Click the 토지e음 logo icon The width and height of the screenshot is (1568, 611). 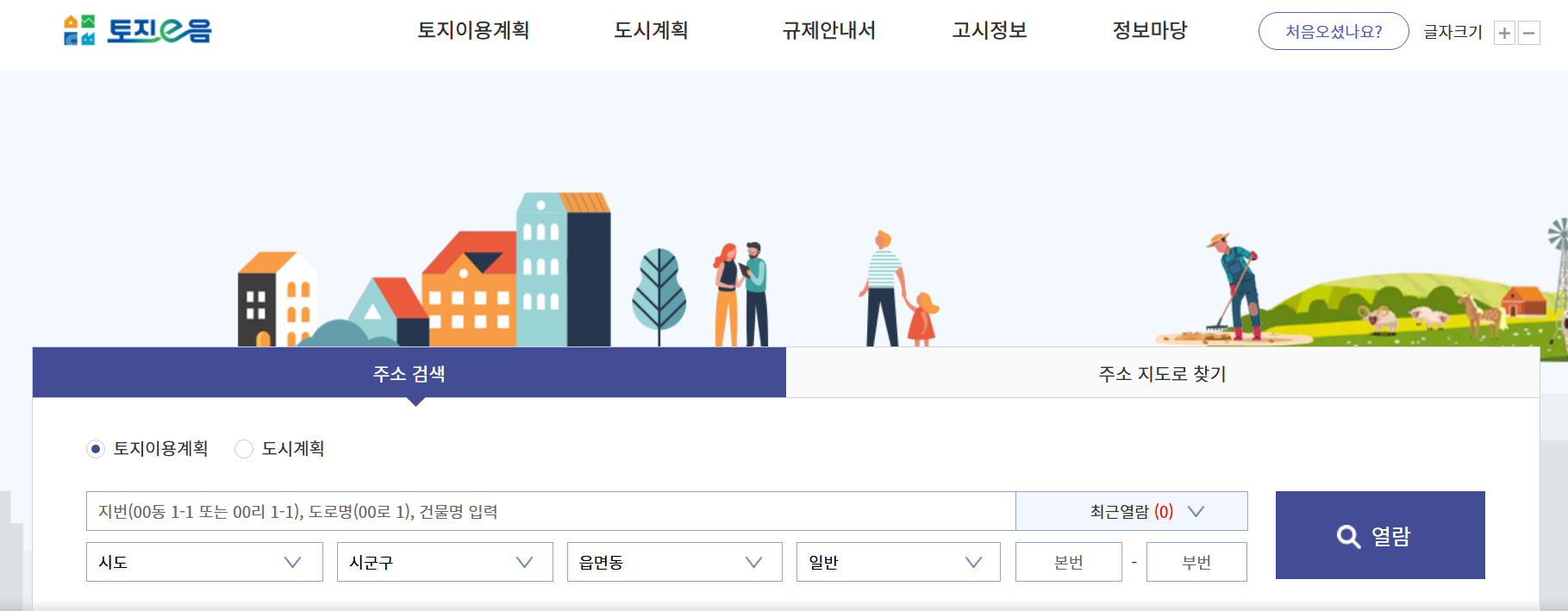click(79, 30)
